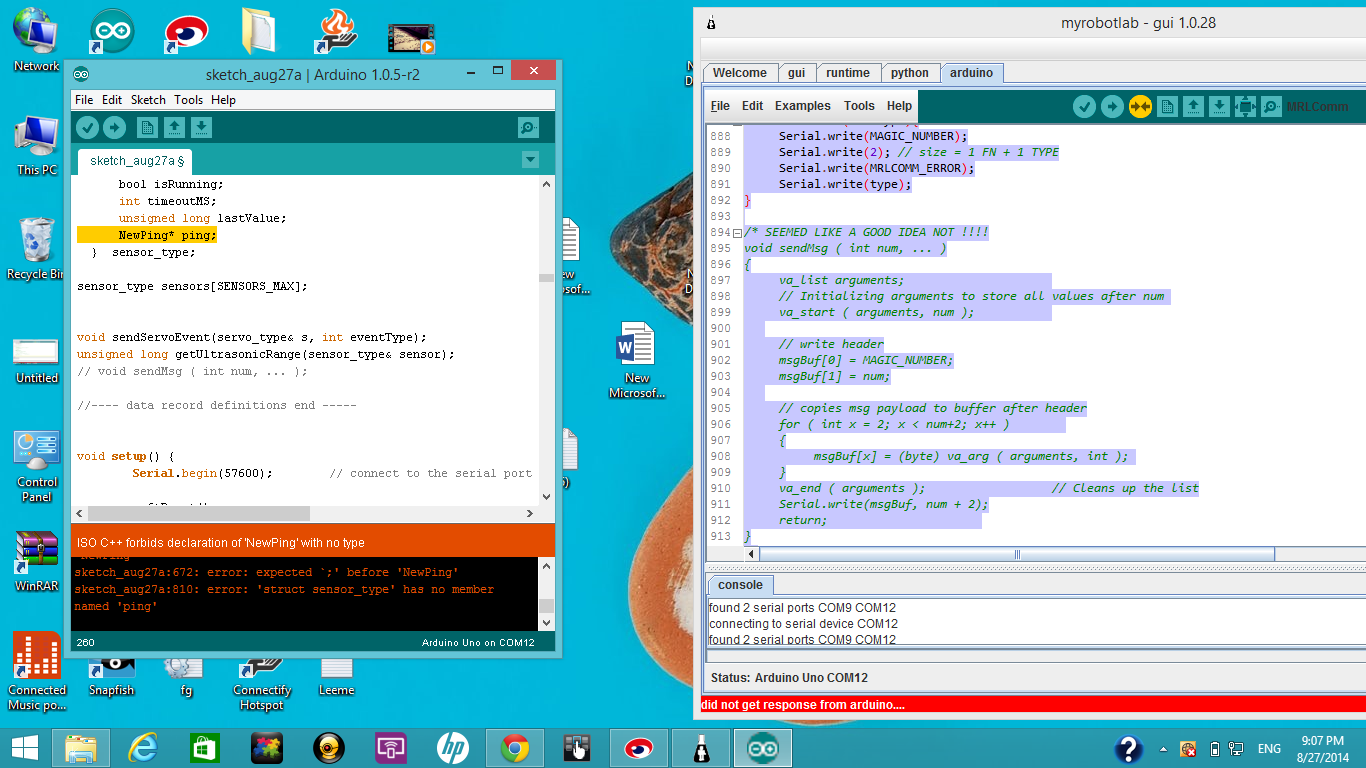Open Examples menu in myrobotlab
Viewport: 1366px width, 768px height.
[x=802, y=106]
